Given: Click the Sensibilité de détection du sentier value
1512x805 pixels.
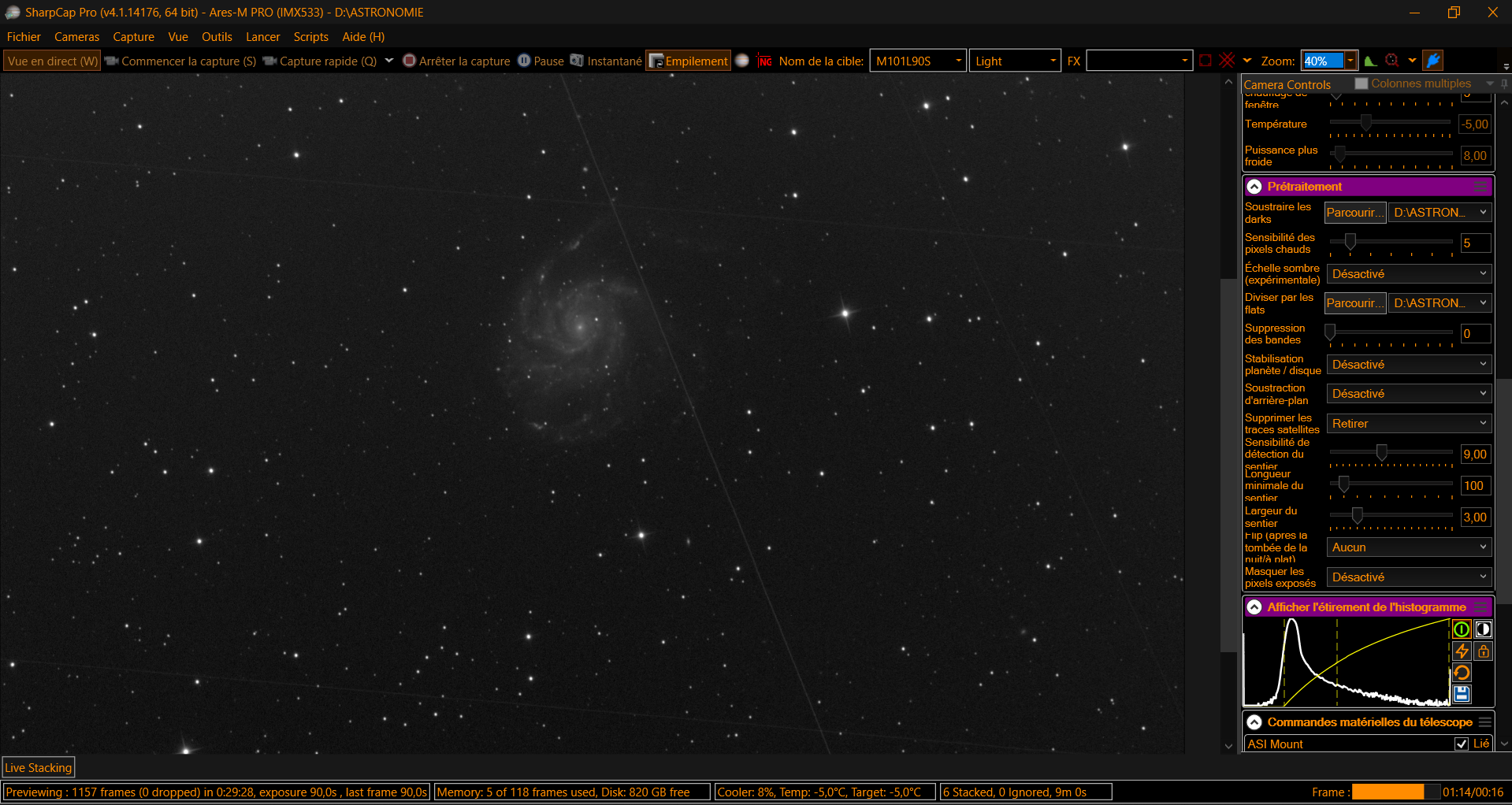Looking at the screenshot, I should pos(1476,454).
